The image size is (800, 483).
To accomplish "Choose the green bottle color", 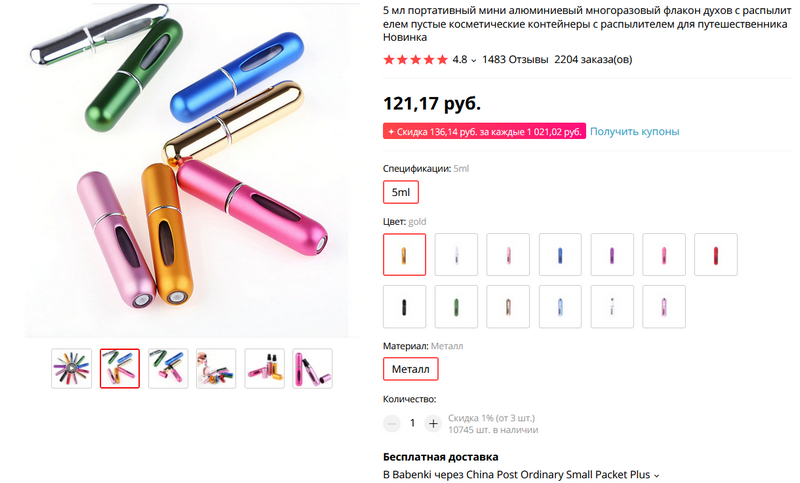I will [456, 306].
